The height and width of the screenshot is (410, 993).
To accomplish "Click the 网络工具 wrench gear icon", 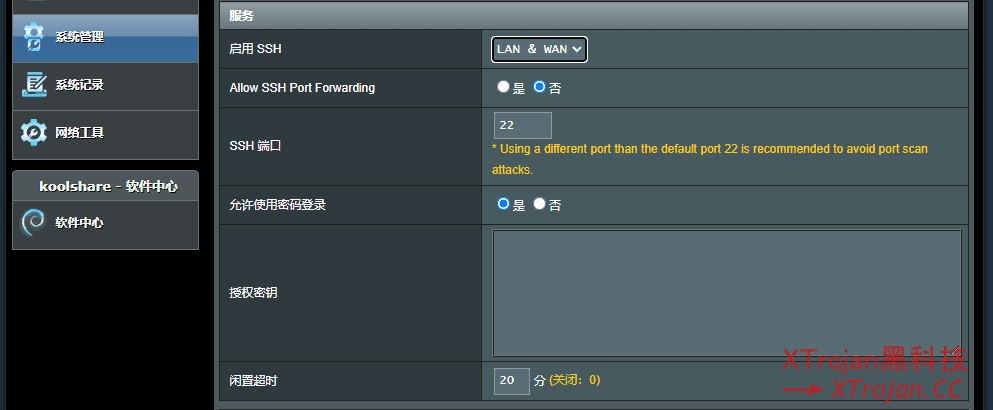I will coord(34,132).
